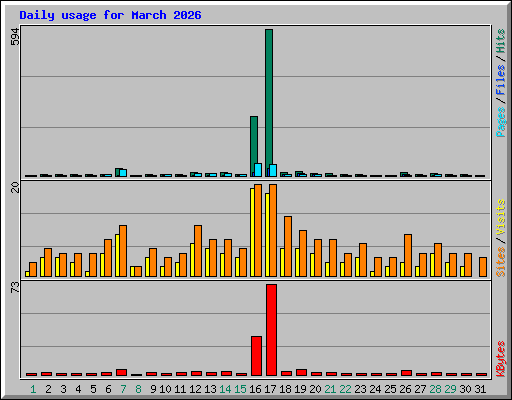512x400 pixels.
Task: Select the large red KBytes bar for day 17
Action: pos(271,330)
